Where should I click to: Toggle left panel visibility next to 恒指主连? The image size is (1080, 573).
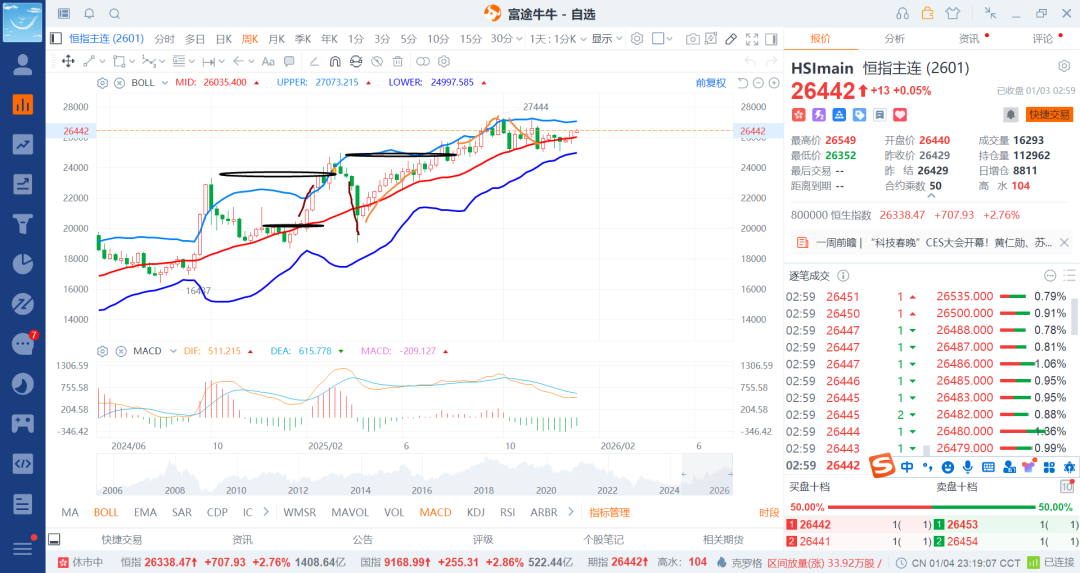pyautogui.click(x=56, y=39)
